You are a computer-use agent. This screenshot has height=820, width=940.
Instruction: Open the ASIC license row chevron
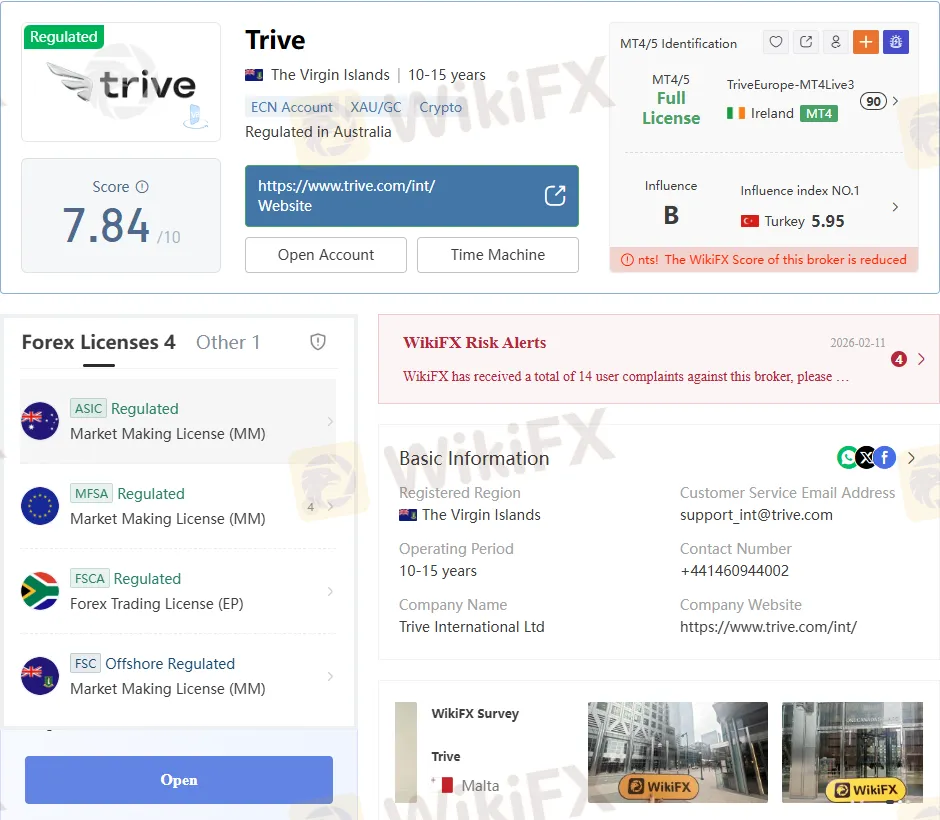point(330,421)
